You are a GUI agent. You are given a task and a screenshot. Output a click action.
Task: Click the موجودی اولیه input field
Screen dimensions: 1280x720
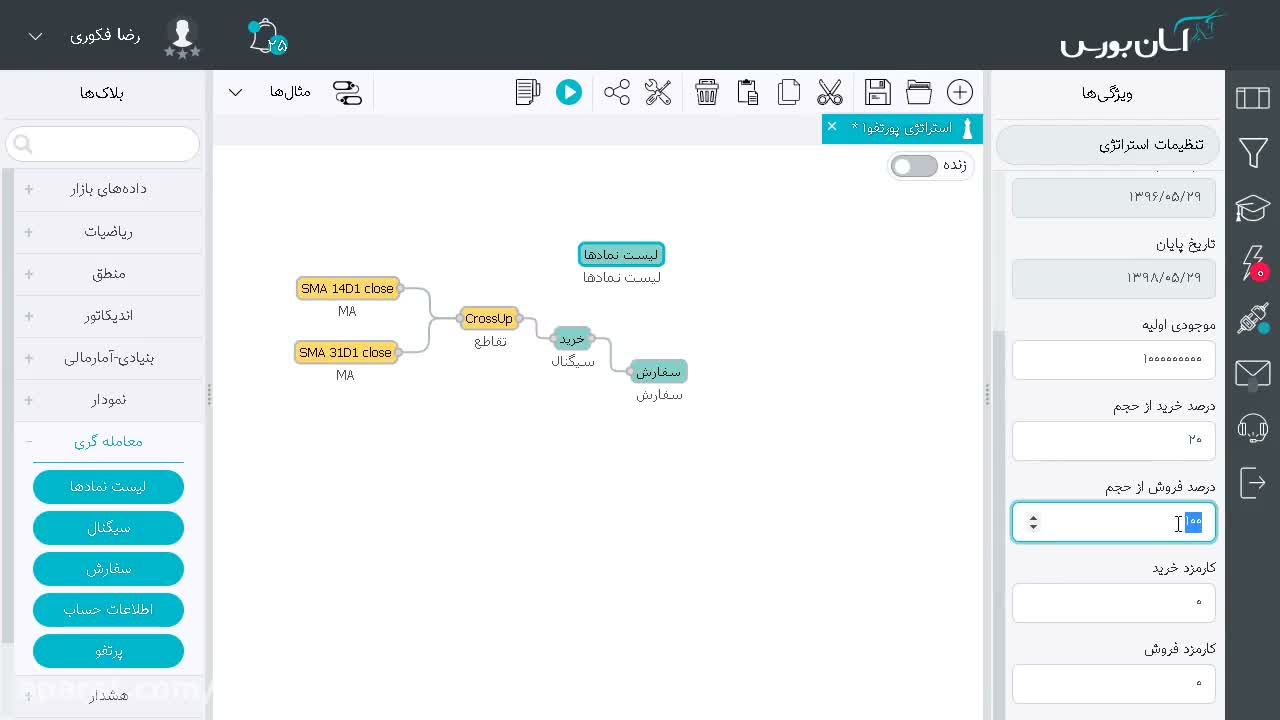[x=1114, y=360]
